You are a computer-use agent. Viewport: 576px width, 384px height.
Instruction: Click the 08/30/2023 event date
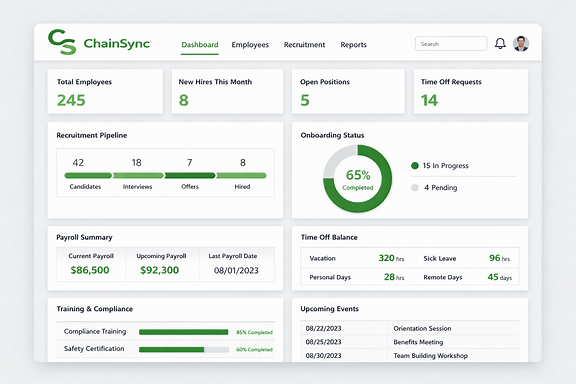point(323,356)
